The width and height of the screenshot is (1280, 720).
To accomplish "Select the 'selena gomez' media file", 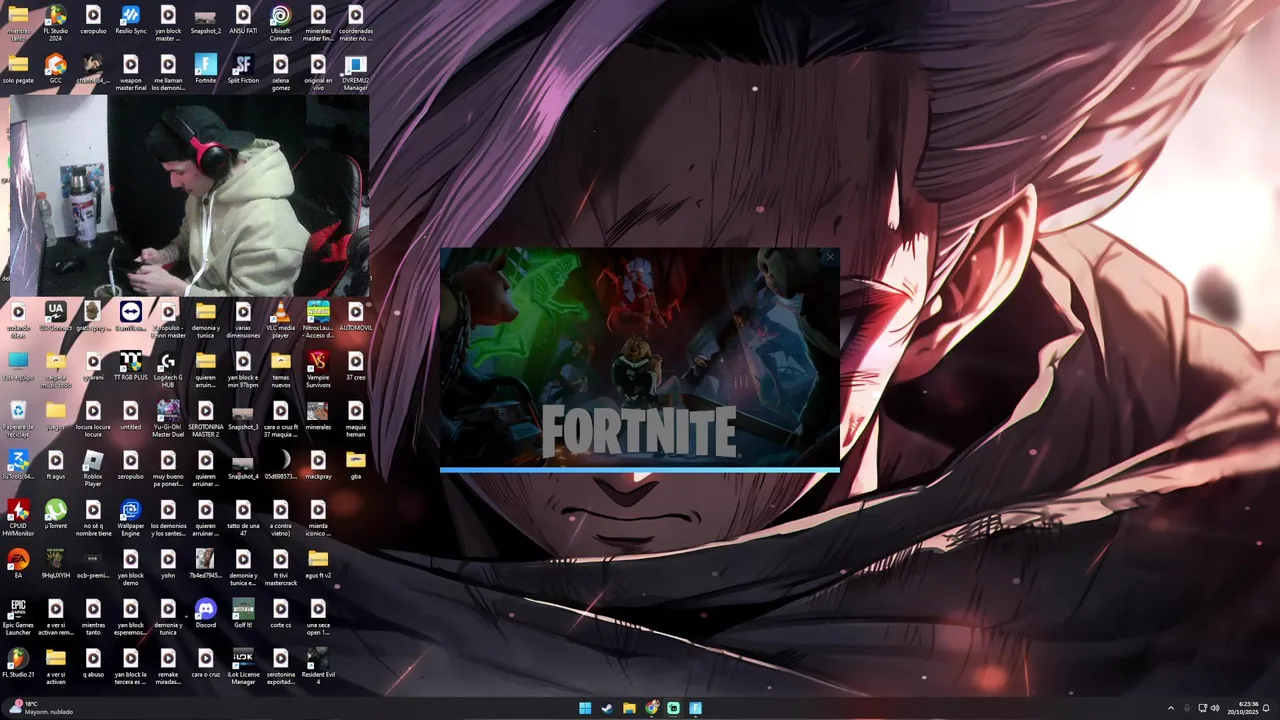I will [x=281, y=73].
